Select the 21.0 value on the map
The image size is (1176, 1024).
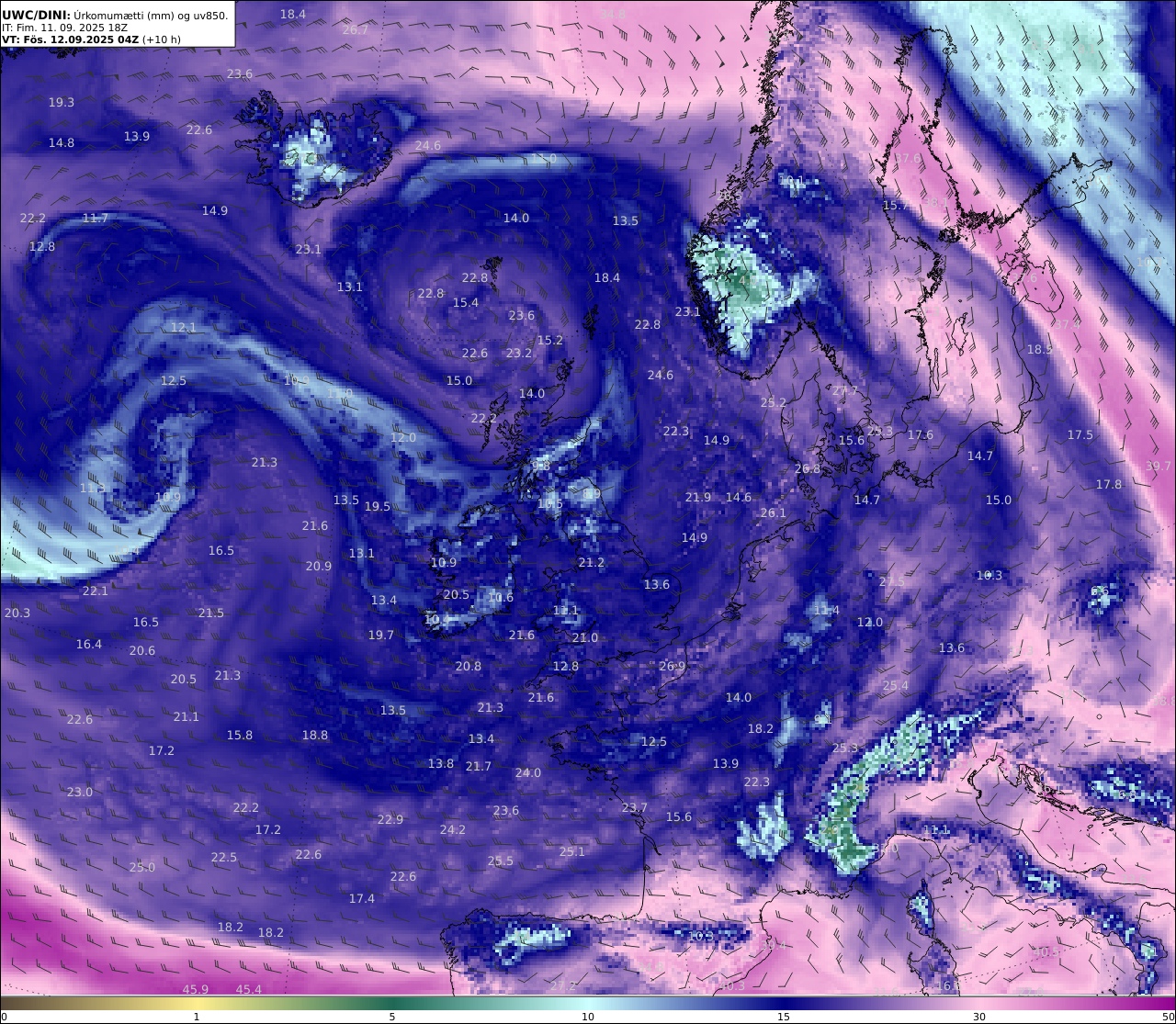click(x=585, y=638)
